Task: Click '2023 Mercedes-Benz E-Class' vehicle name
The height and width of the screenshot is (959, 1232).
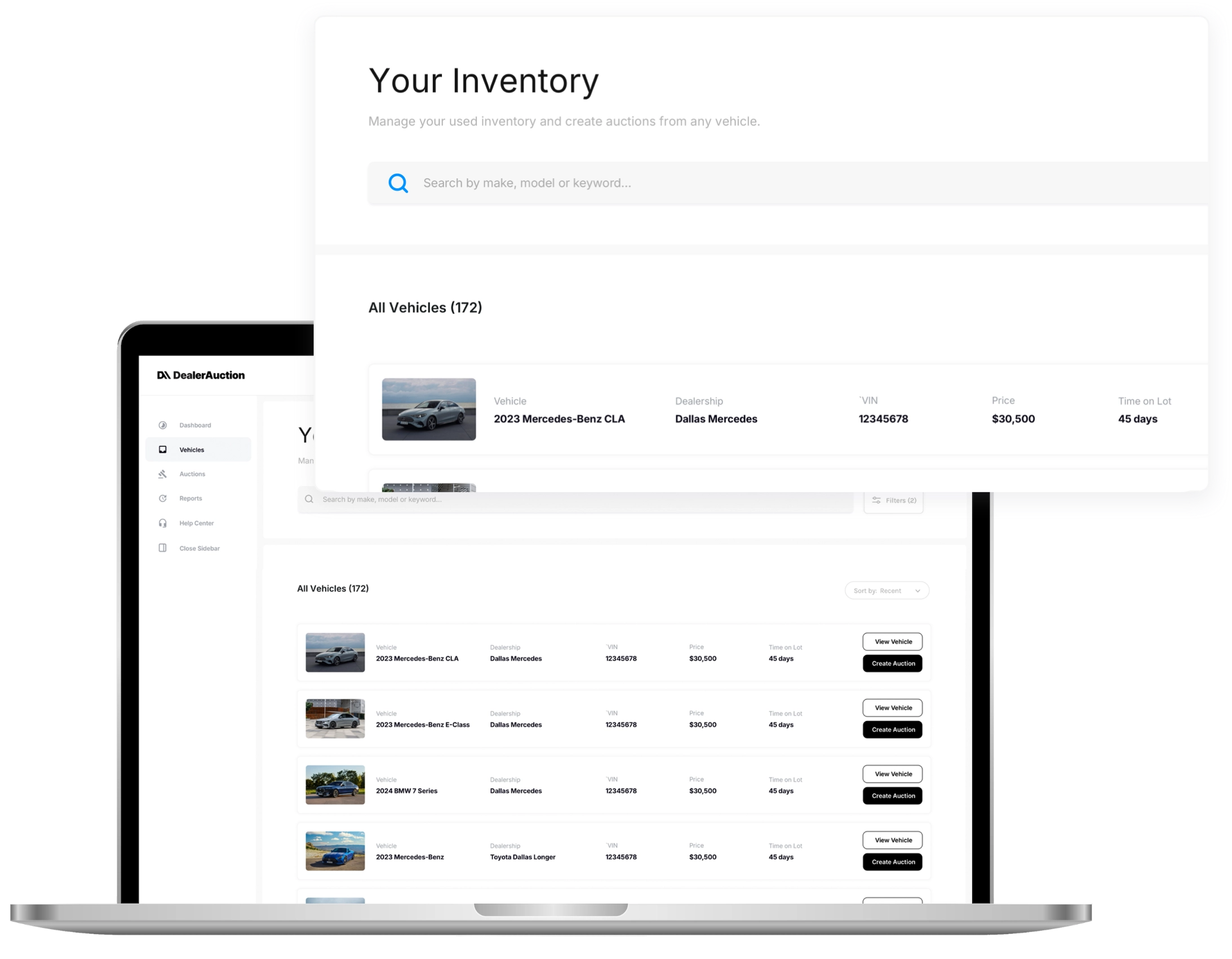Action: (x=423, y=724)
